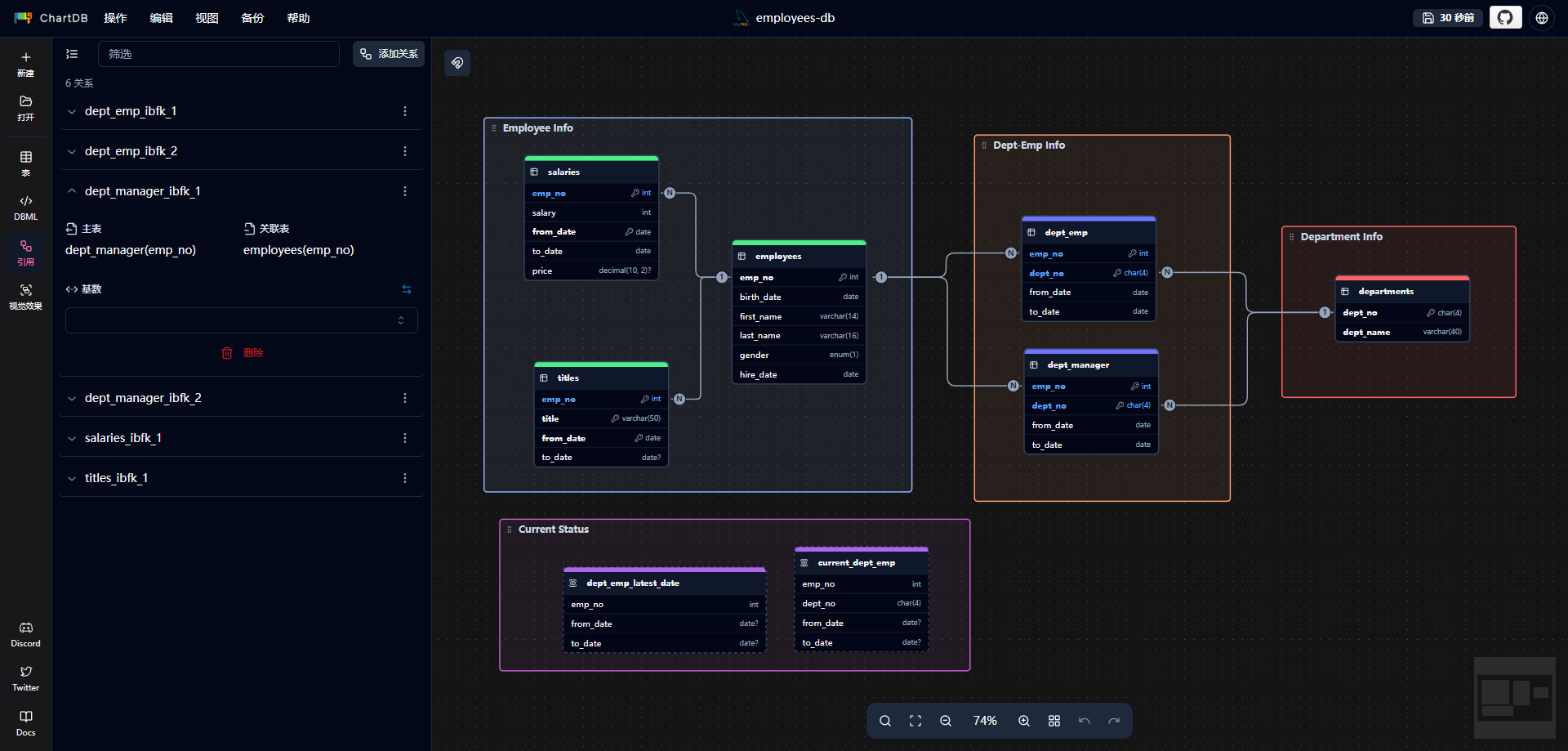Click the red 删除 delete button
This screenshot has height=751, width=1568.
(242, 353)
